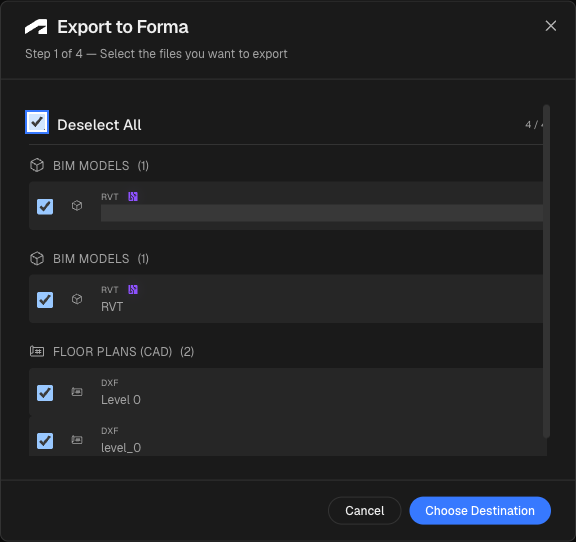576x542 pixels.
Task: Click the first BIM MODELS (1) header text
Action: tap(101, 166)
